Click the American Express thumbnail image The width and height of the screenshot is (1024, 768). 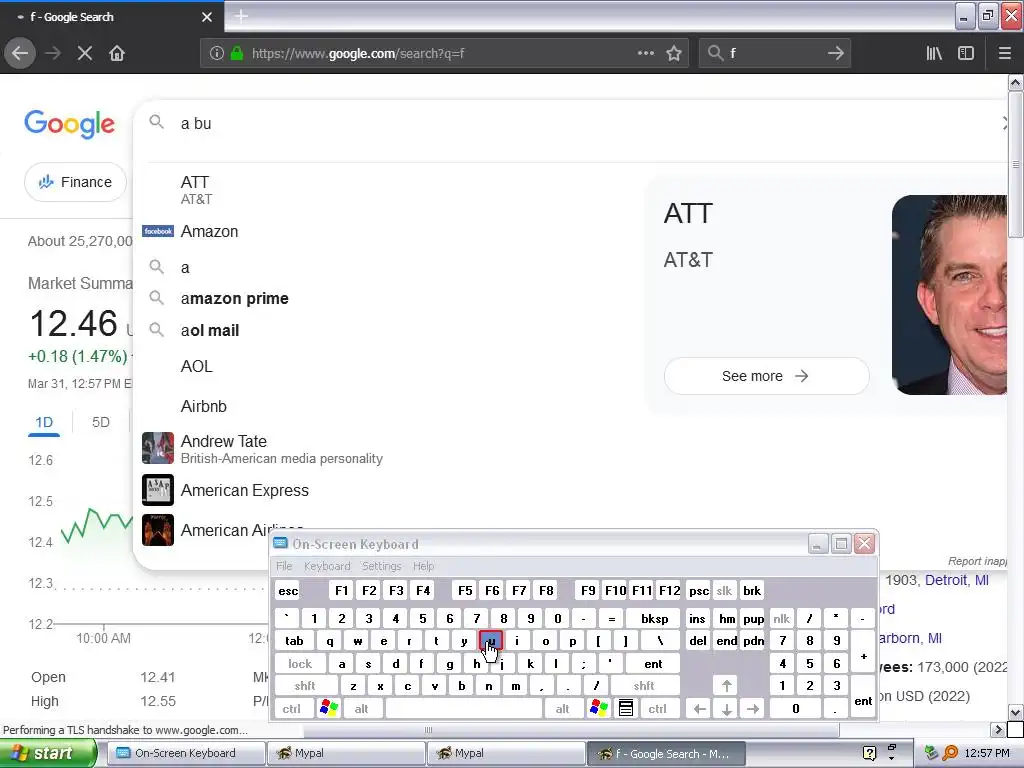pos(158,490)
